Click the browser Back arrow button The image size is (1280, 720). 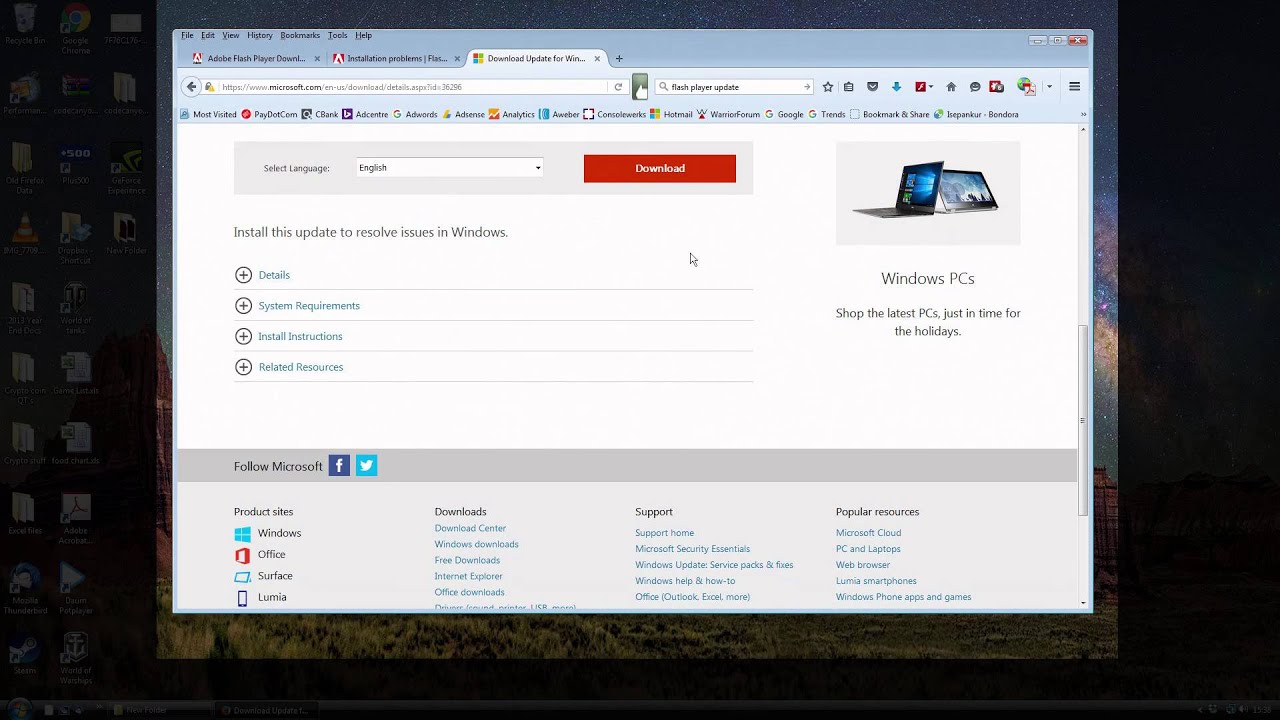(x=191, y=87)
